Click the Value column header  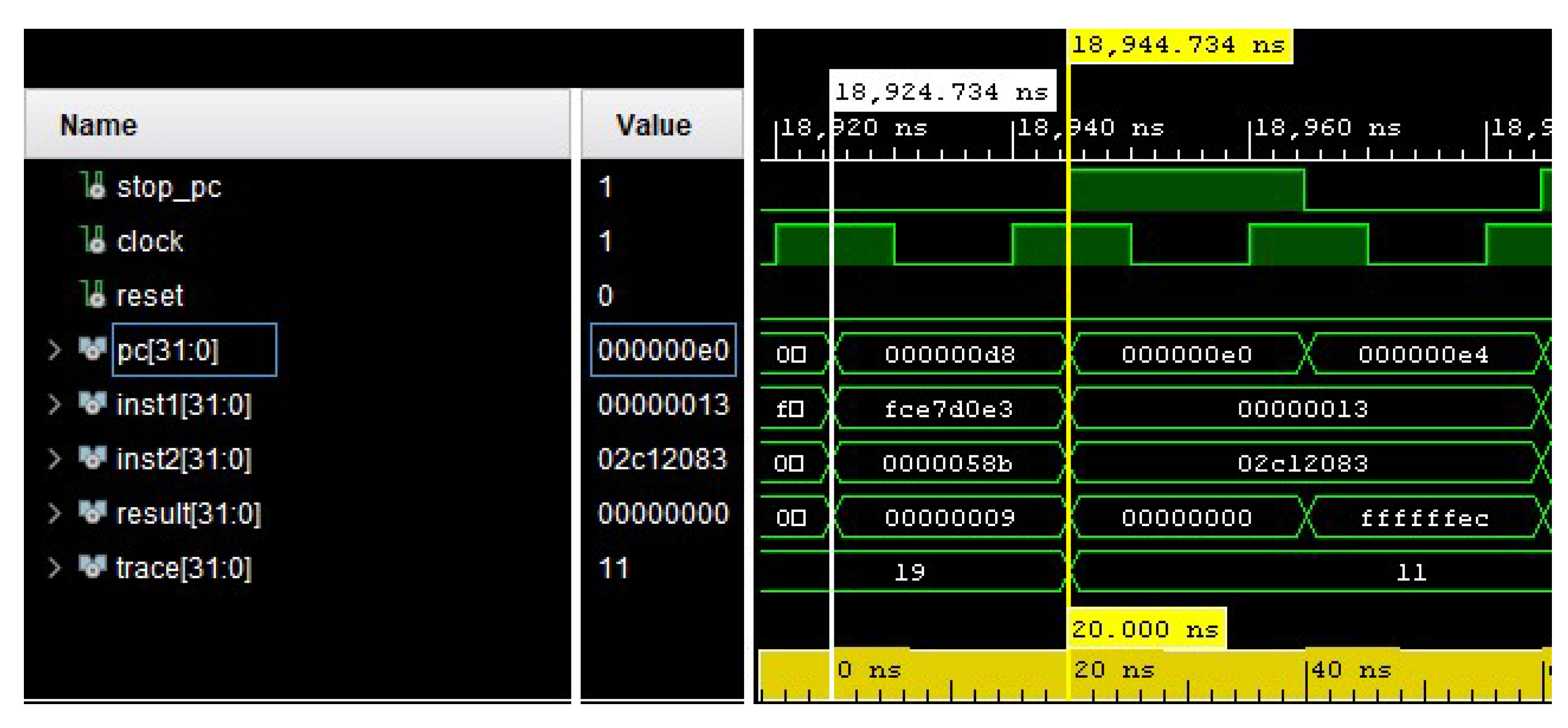click(653, 125)
